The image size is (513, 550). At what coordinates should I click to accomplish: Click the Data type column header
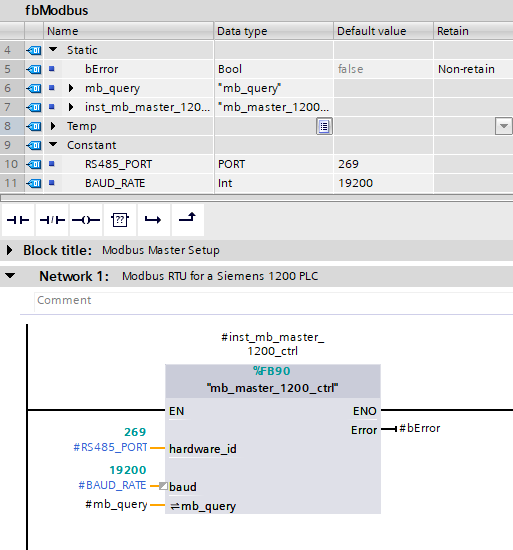[x=274, y=31]
